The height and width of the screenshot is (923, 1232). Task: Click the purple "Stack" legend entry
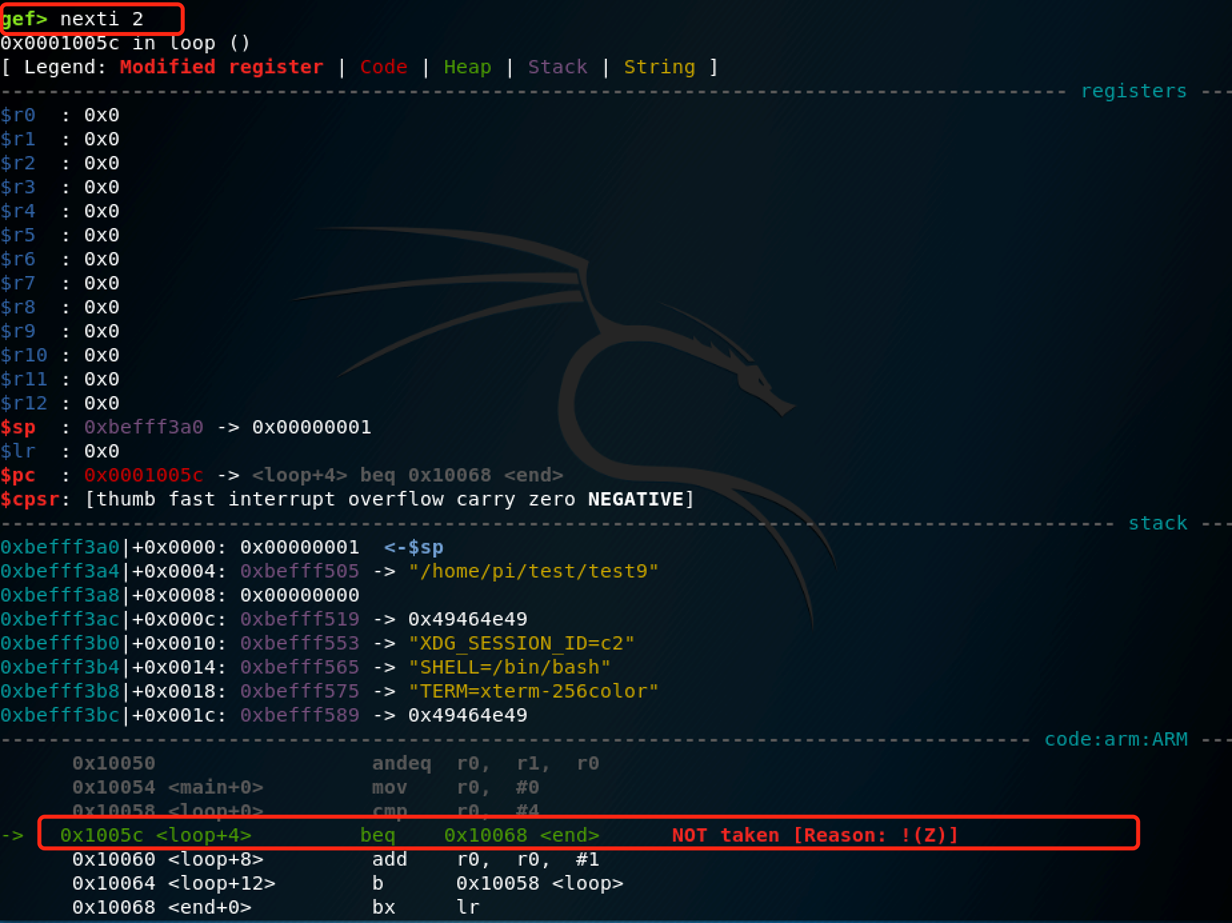click(x=558, y=67)
